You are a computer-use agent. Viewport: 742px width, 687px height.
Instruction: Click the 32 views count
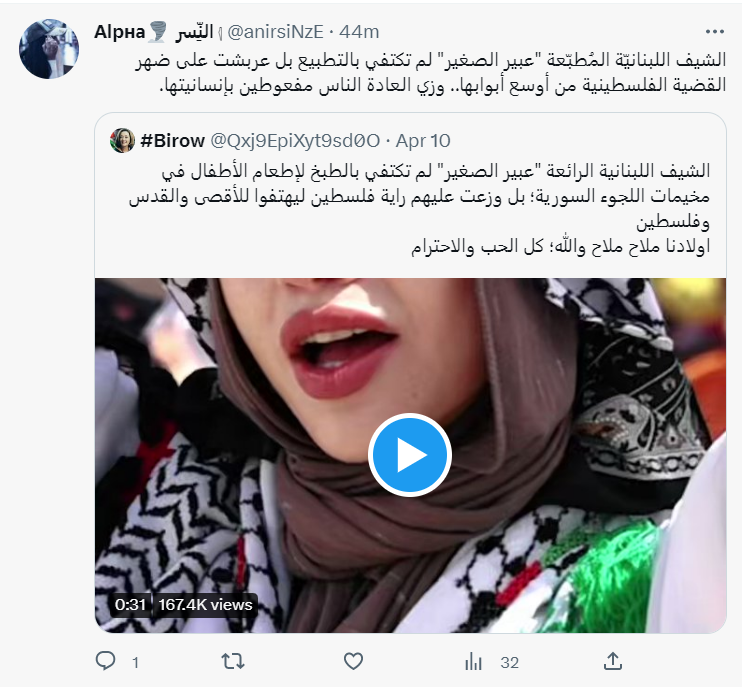[x=510, y=662]
